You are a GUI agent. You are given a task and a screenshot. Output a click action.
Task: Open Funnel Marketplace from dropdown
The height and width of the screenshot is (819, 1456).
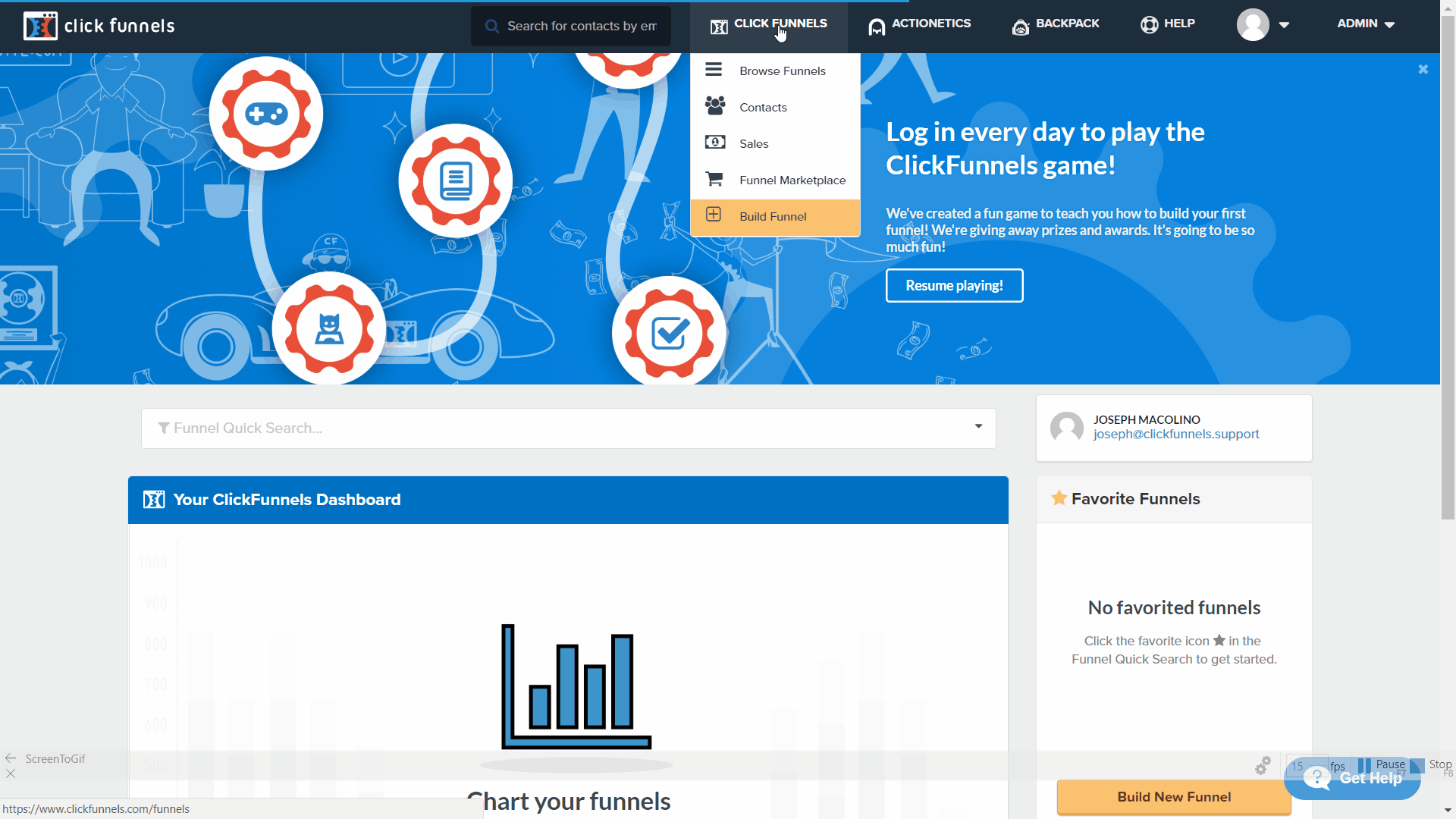tap(792, 180)
